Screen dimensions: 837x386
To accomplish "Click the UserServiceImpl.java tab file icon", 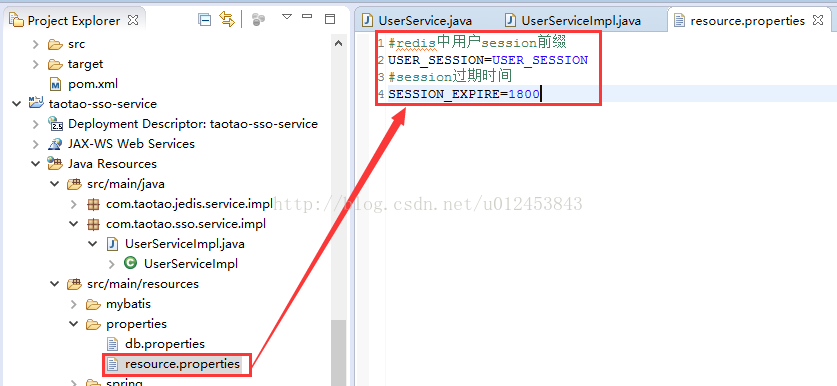I will tap(511, 21).
